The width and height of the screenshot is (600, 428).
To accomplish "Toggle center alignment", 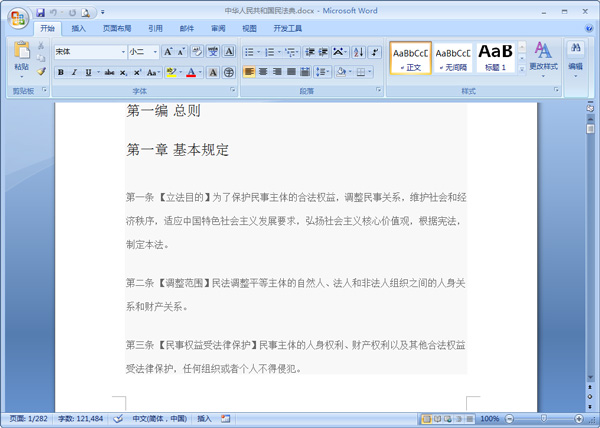I will (x=263, y=72).
